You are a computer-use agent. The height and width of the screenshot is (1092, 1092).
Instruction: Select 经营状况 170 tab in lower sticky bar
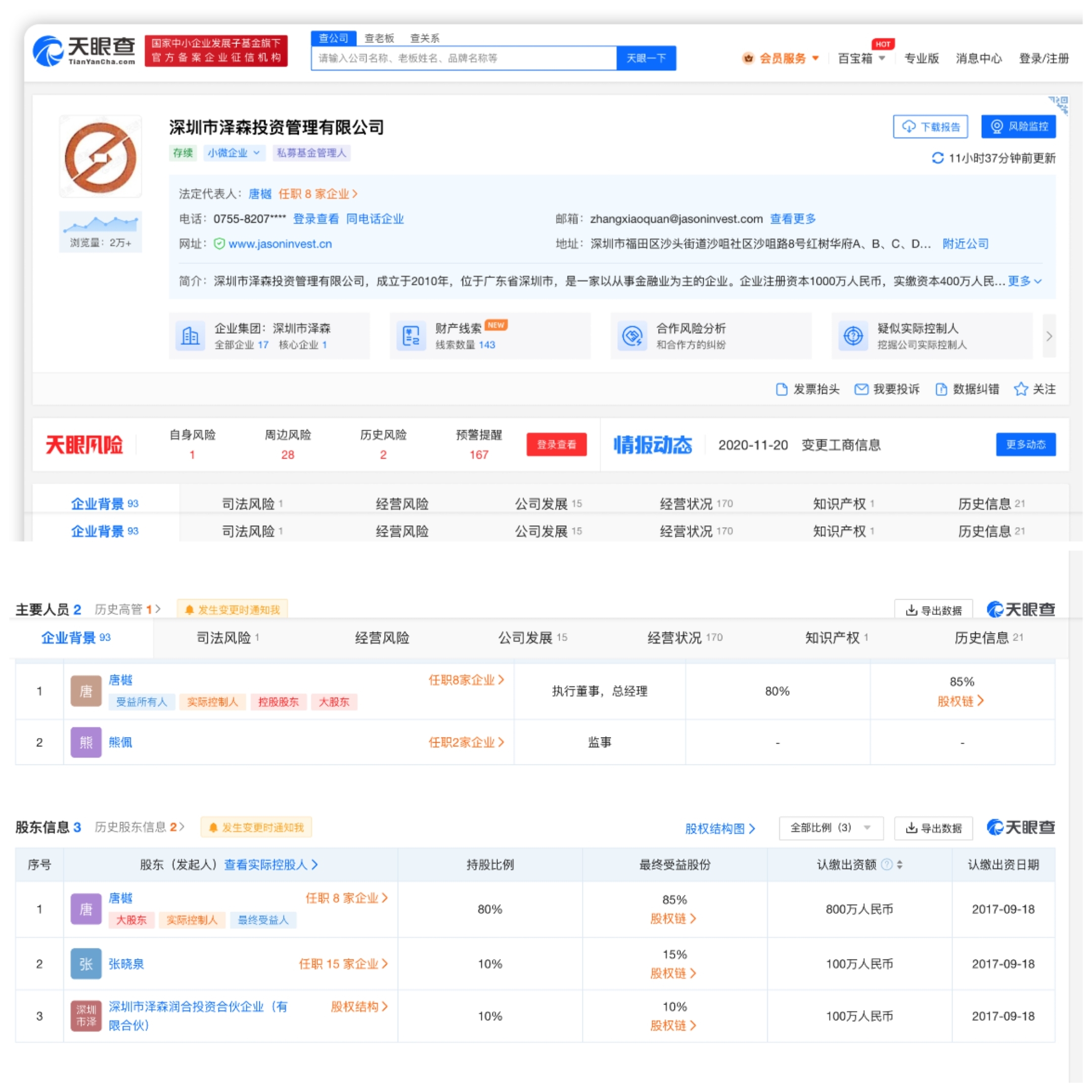pyautogui.click(x=685, y=638)
